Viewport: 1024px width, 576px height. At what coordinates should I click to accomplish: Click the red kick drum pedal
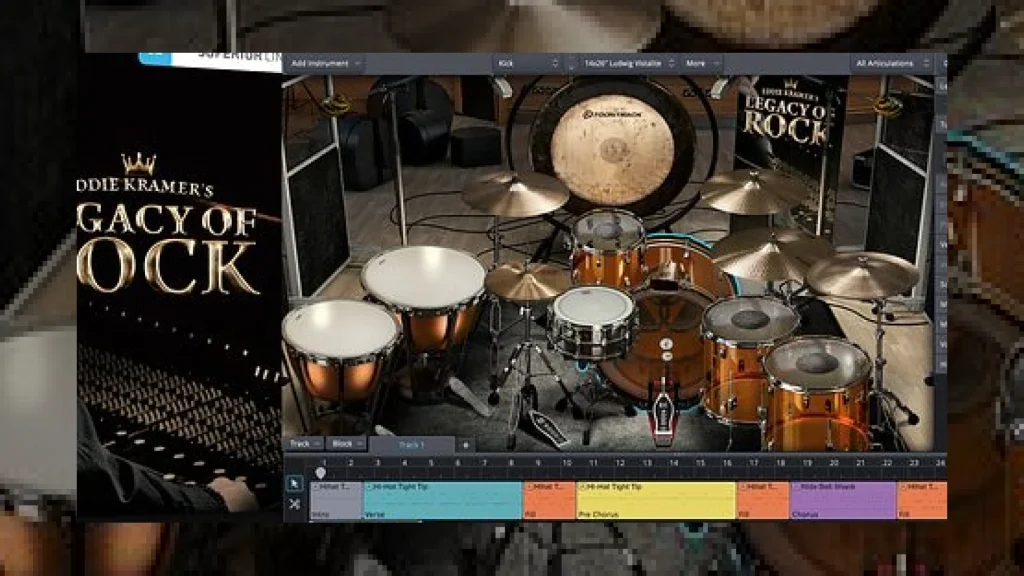point(663,413)
